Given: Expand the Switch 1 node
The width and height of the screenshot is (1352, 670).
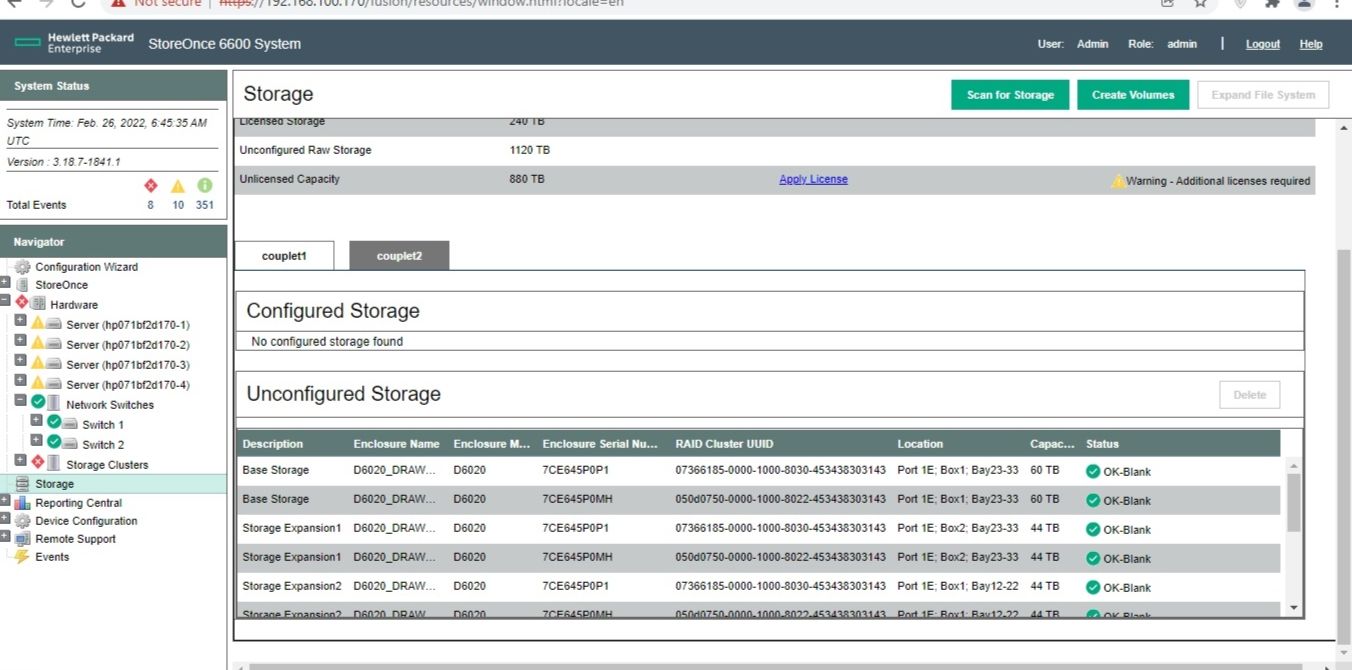Looking at the screenshot, I should click(37, 420).
